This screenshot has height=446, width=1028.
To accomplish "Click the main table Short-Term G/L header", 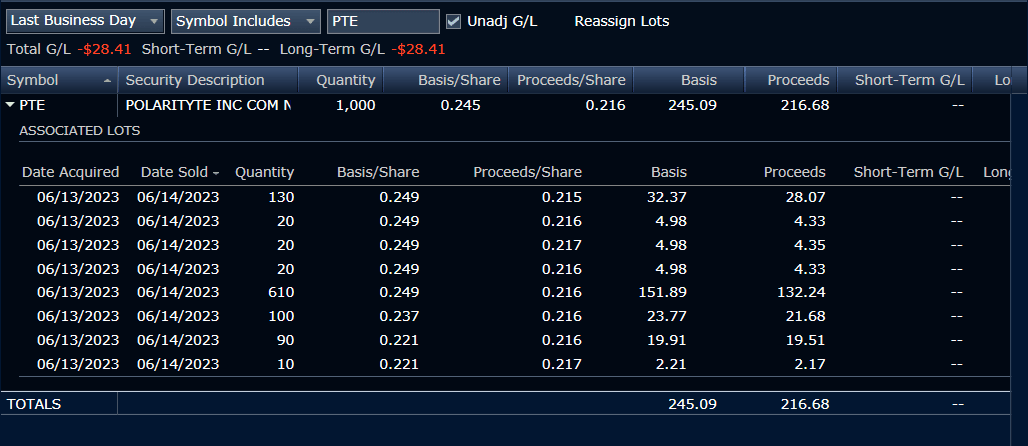I will pos(909,80).
